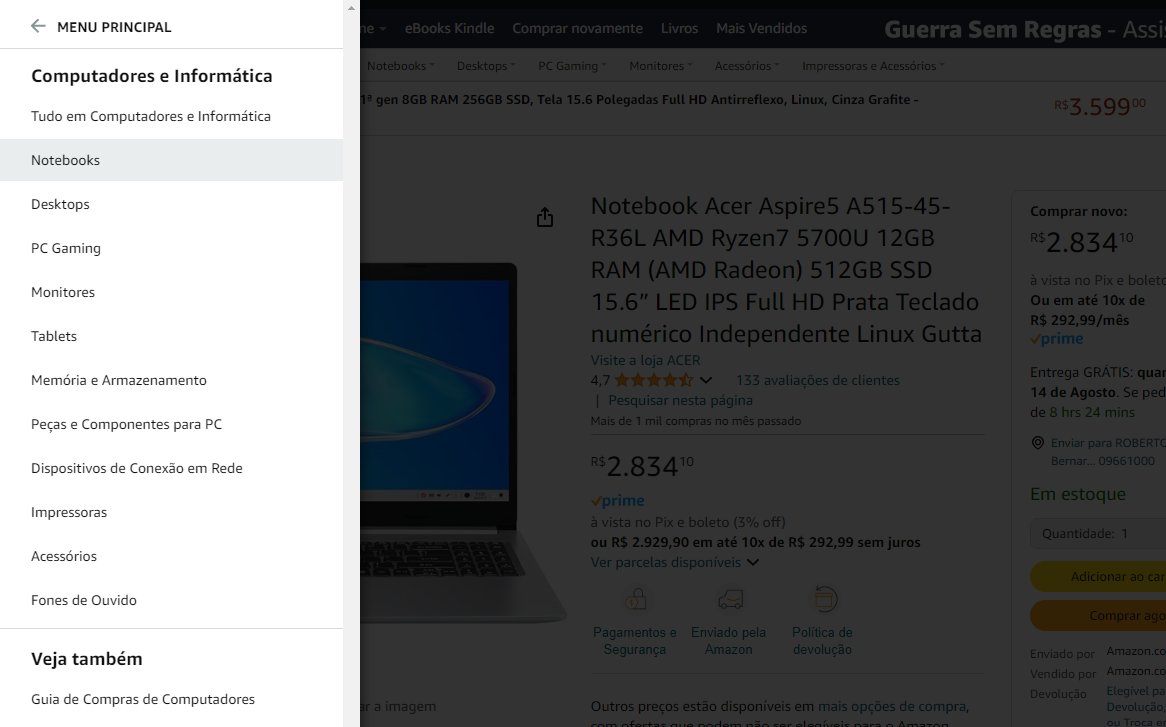The height and width of the screenshot is (727, 1166).
Task: Expand PC Gaming dropdown in sub-navigation
Action: [x=572, y=65]
